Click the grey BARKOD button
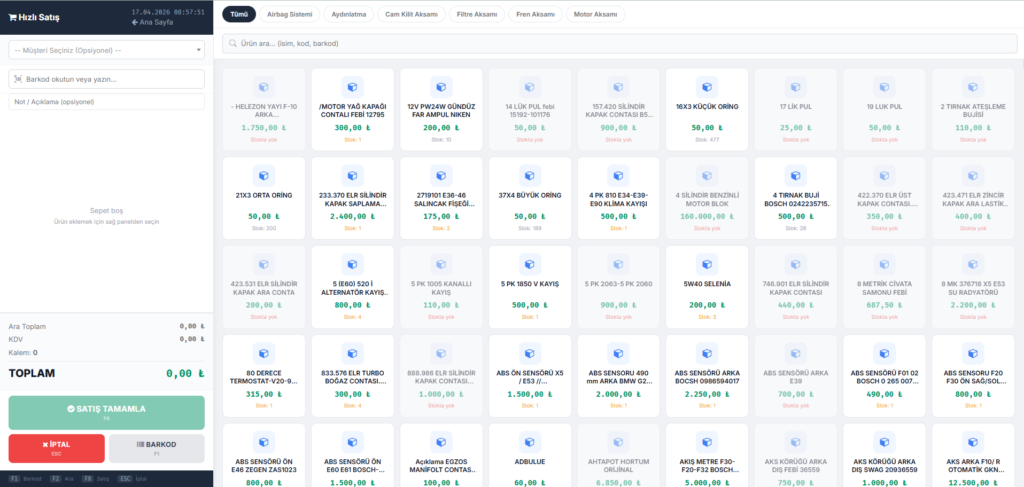Screen dimensions: 1024x487 point(156,448)
